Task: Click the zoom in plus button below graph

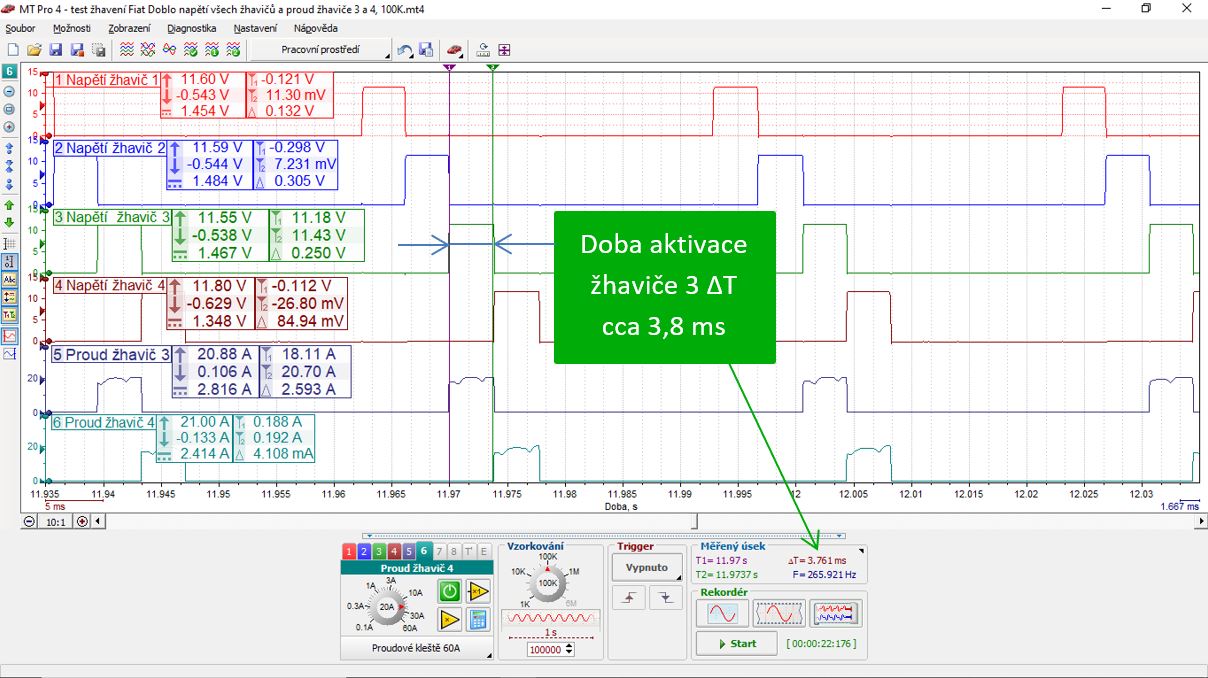Action: pyautogui.click(x=82, y=522)
